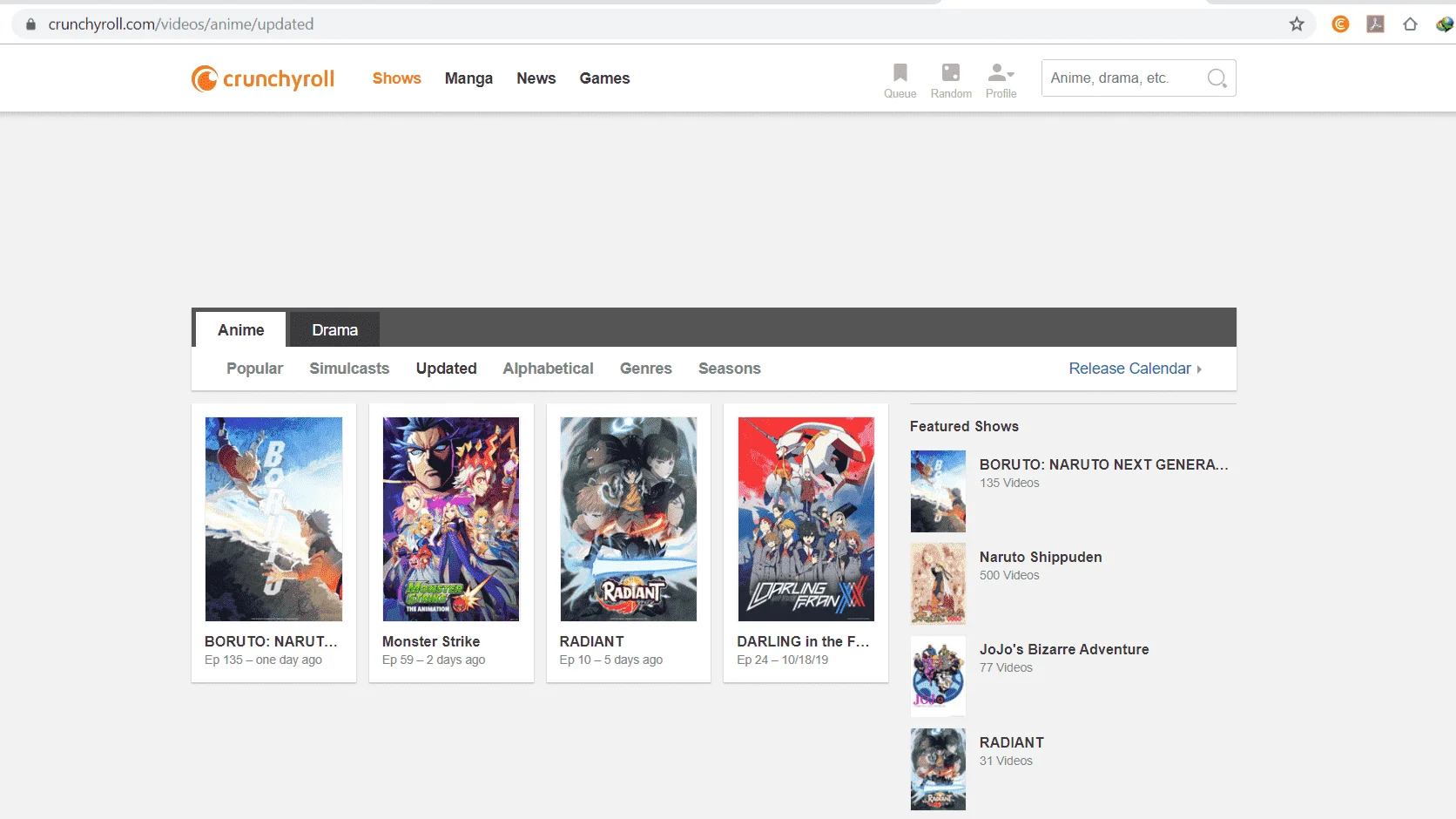Click the search magnifier icon
The width and height of the screenshot is (1456, 819).
point(1217,78)
